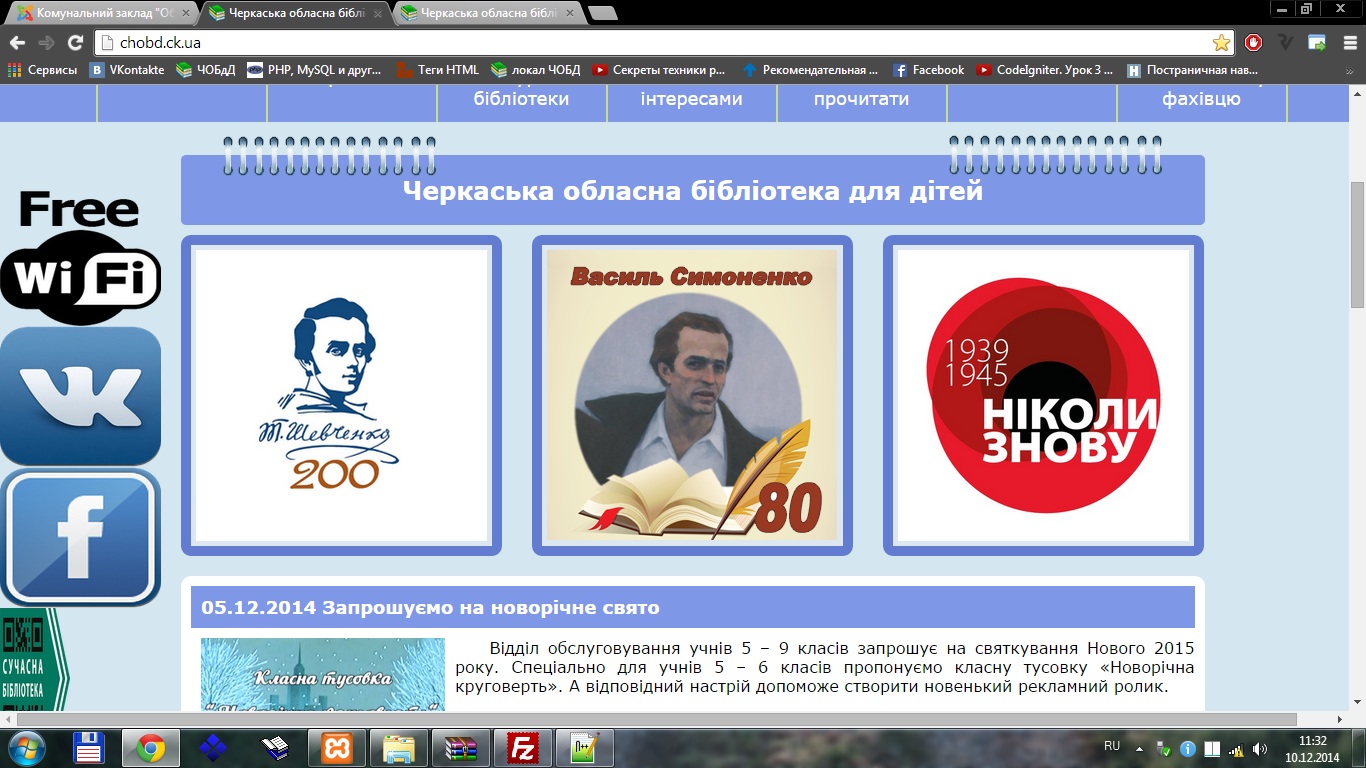Switch to the first tab "Комунальний заклад"
Image resolution: width=1366 pixels, height=768 pixels.
(98, 14)
